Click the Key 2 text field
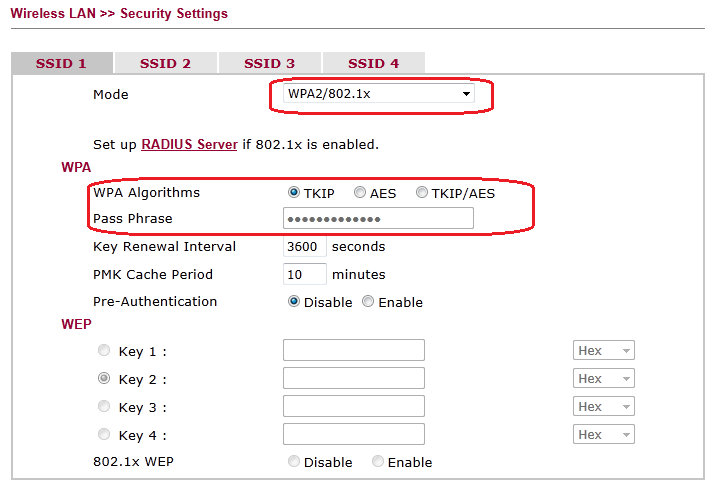Image resolution: width=716 pixels, height=501 pixels. click(353, 379)
